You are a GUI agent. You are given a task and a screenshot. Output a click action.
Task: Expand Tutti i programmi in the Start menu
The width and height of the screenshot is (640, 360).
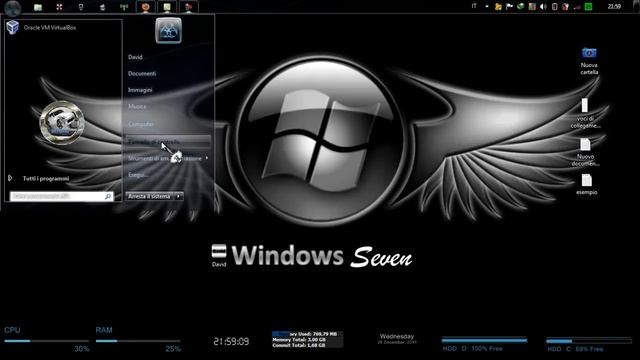(39, 178)
